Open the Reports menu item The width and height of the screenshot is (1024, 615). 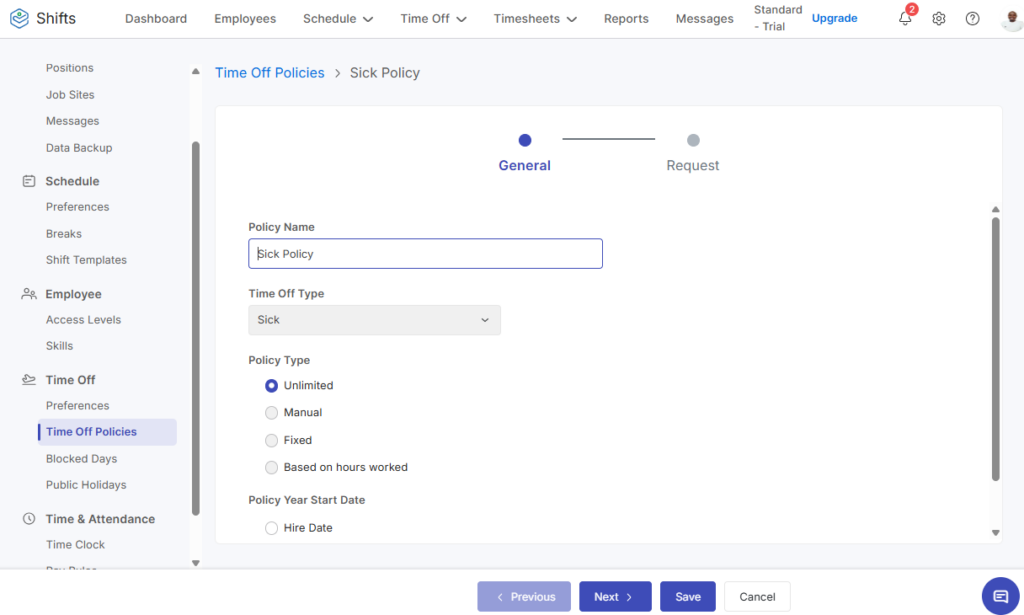pyautogui.click(x=626, y=19)
